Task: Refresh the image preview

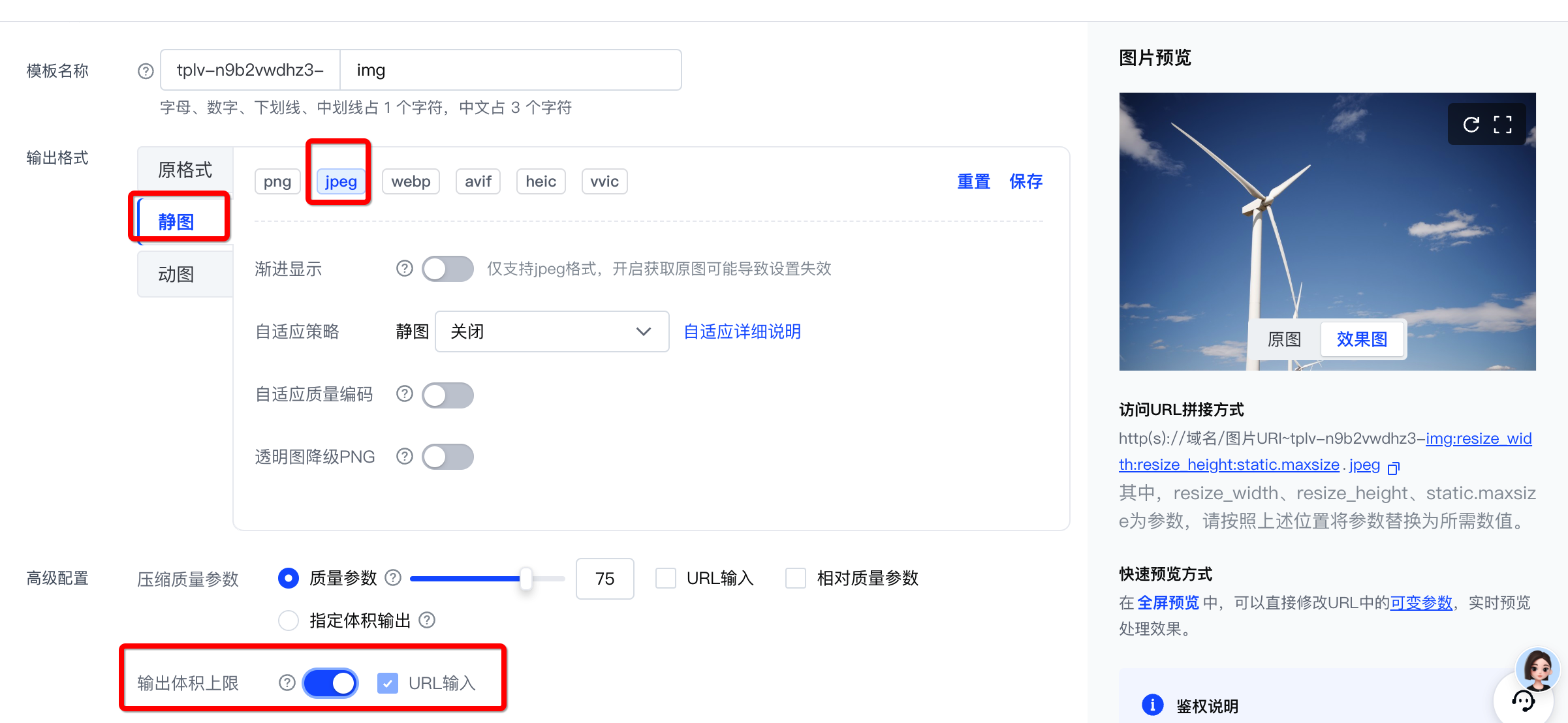Action: tap(1471, 125)
